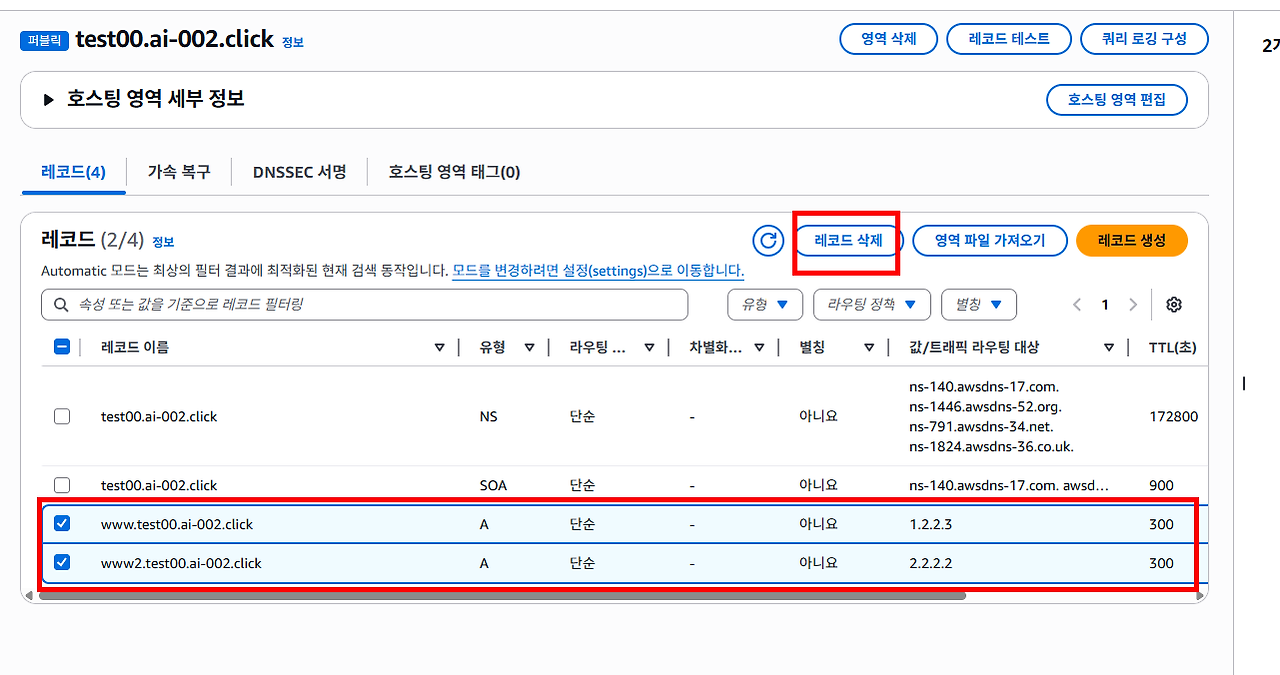1280x675 pixels.
Task: Click value 2.2.2.2
Action: (931, 563)
